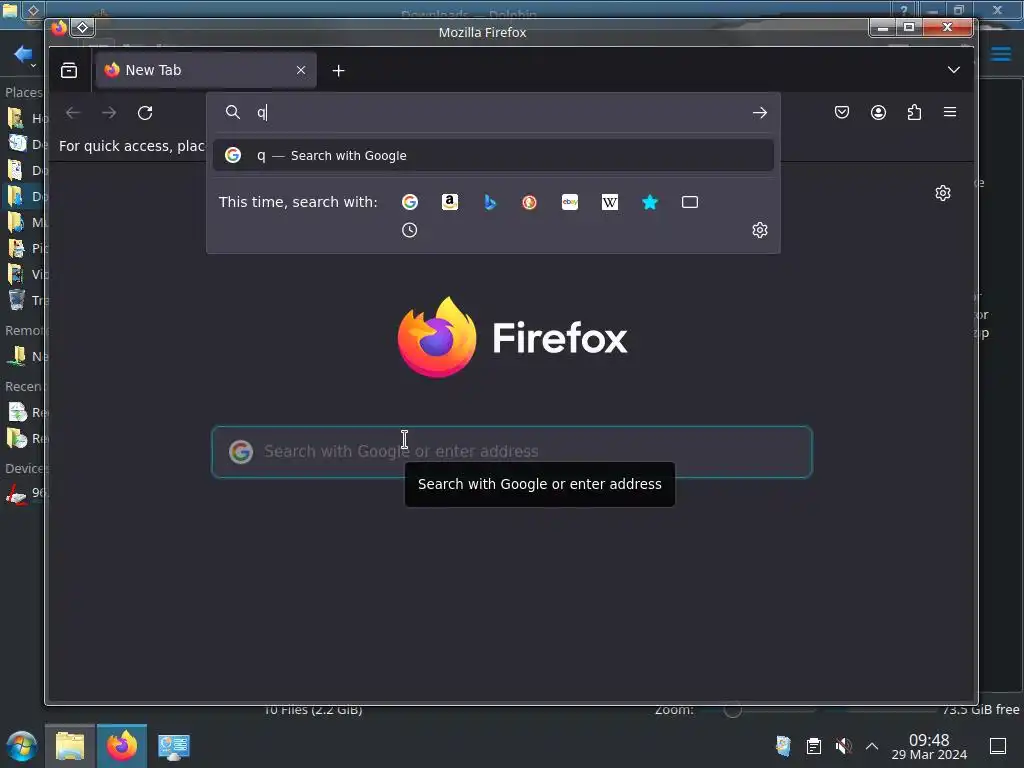1024x768 pixels.
Task: Click the New Tab page search box
Action: pos(512,452)
